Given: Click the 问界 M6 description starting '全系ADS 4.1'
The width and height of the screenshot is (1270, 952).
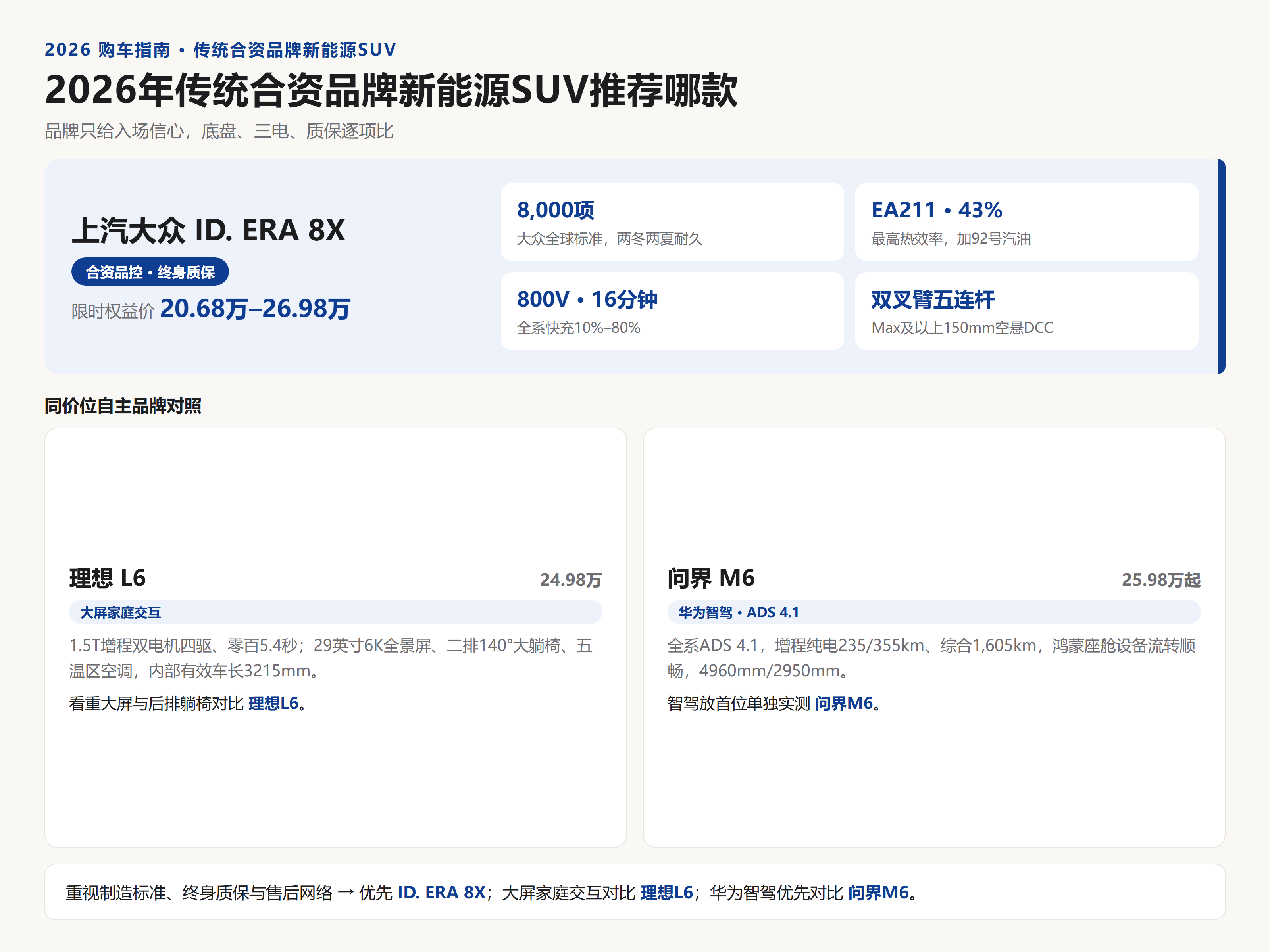Looking at the screenshot, I should click(931, 658).
